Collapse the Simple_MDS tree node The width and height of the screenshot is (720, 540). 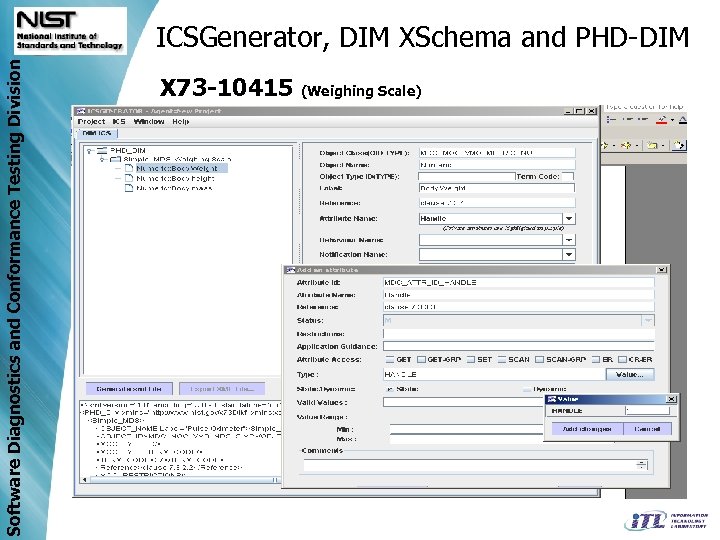(x=103, y=159)
